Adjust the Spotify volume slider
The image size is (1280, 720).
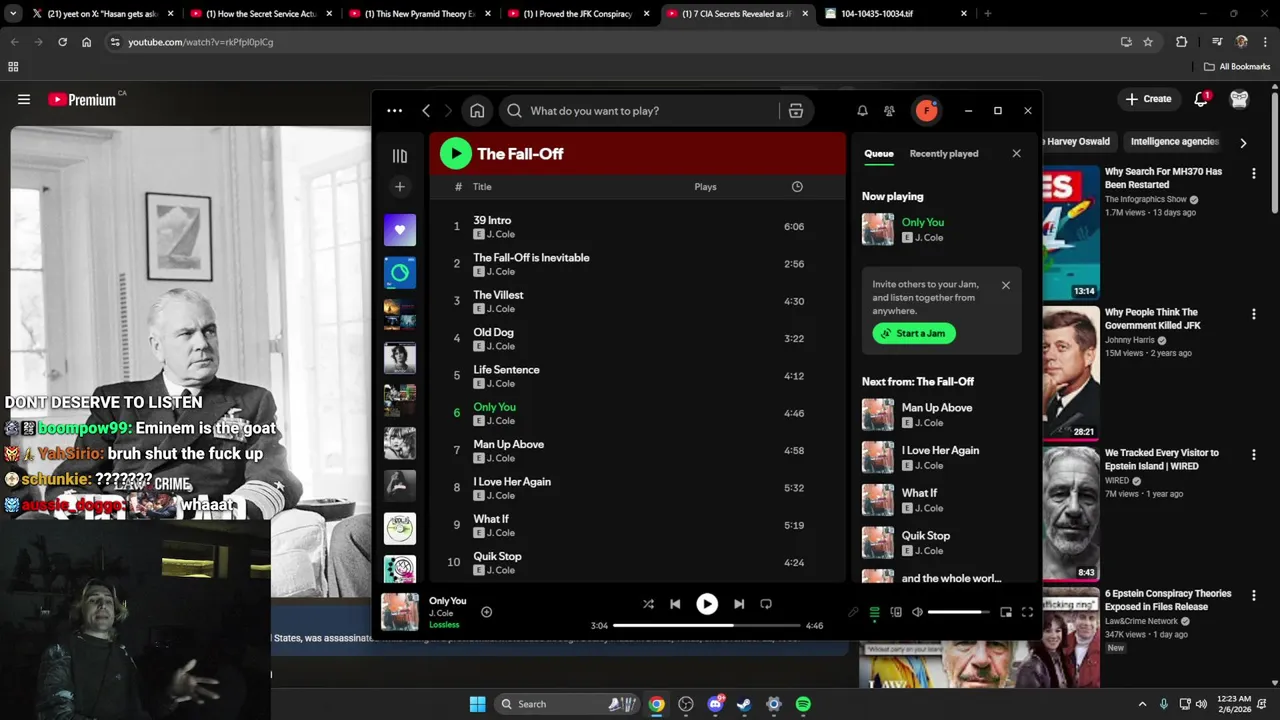click(959, 612)
